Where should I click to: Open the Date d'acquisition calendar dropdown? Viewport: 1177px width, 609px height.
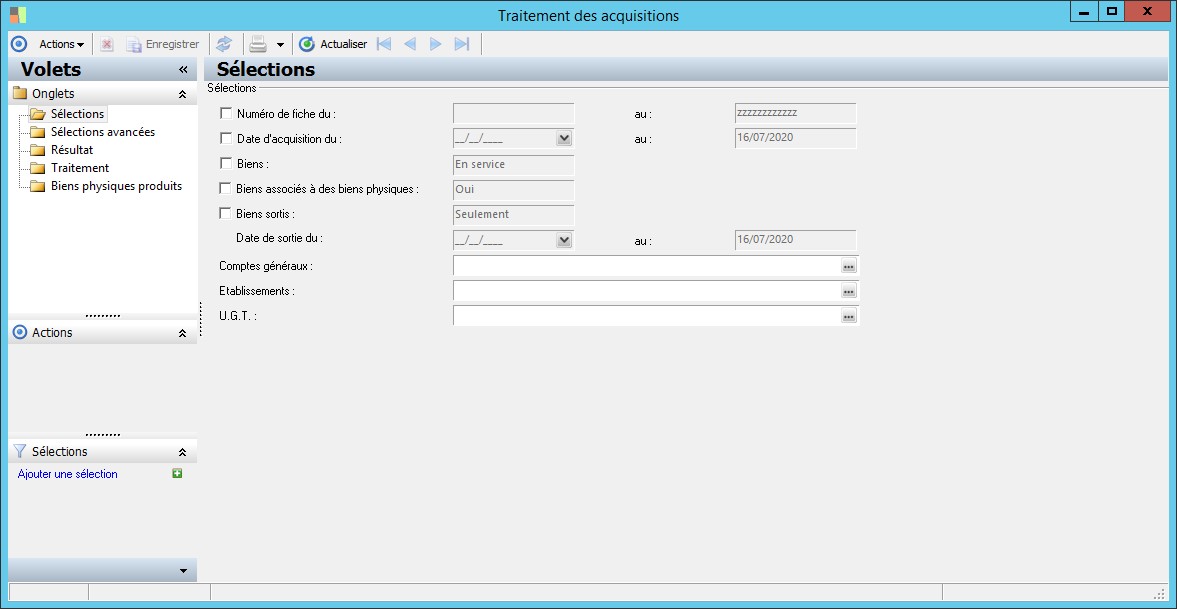pos(564,138)
